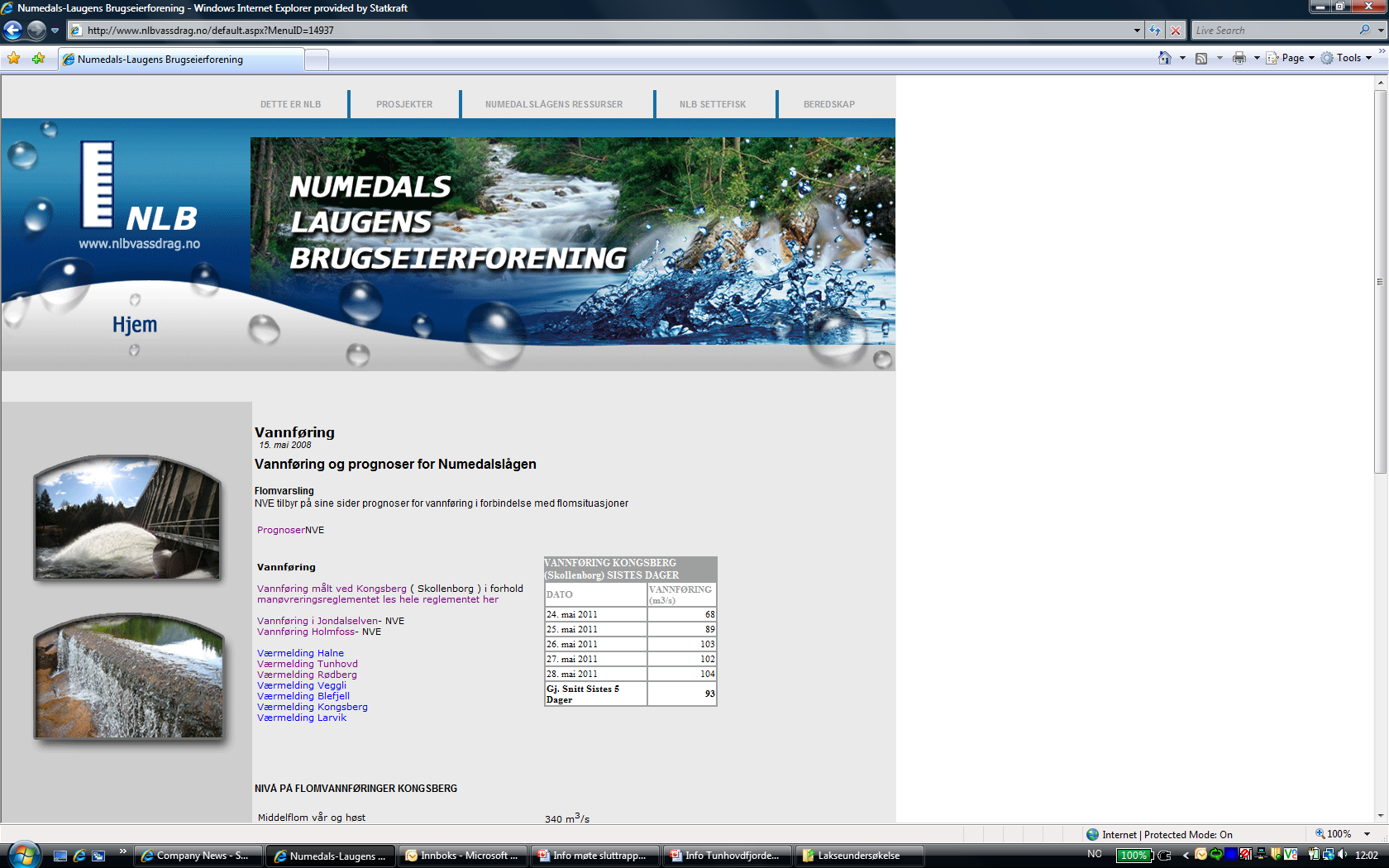Open Vannføring målt ved Kongsberg link
The image size is (1389, 868).
coord(332,589)
